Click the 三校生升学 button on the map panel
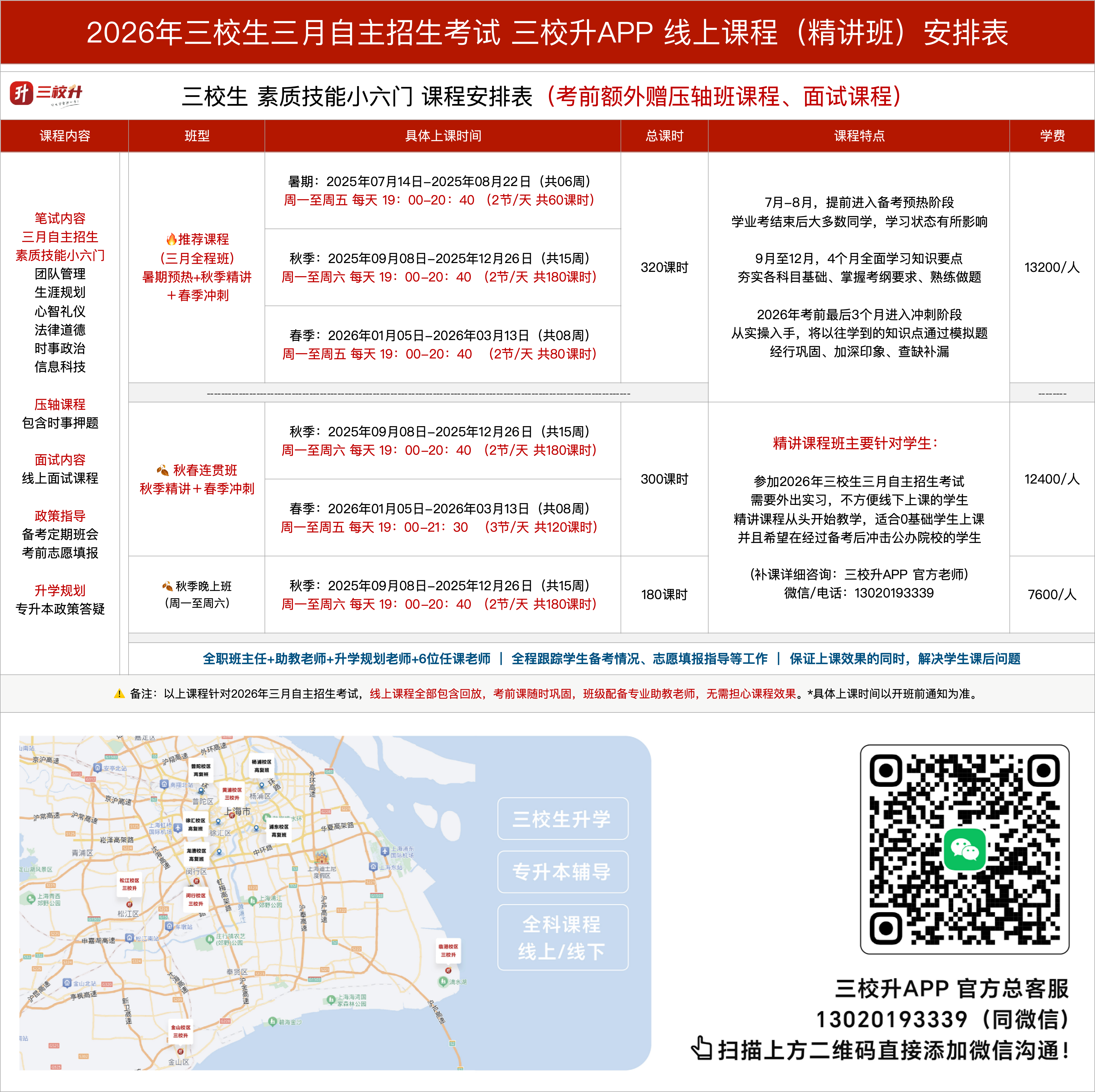Image resolution: width=1095 pixels, height=1092 pixels. 562,819
